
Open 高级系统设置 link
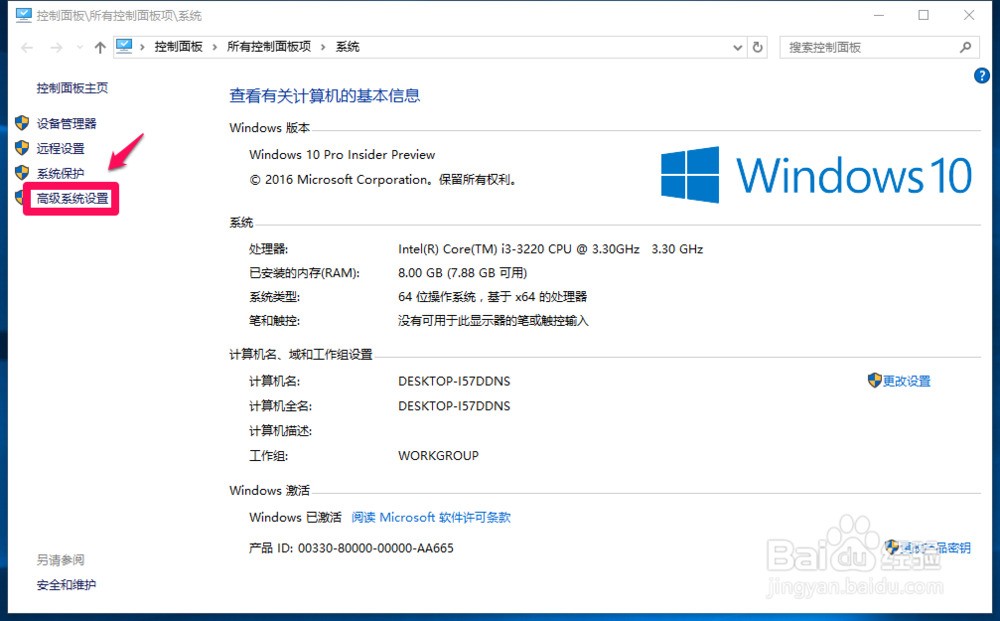[x=73, y=198]
